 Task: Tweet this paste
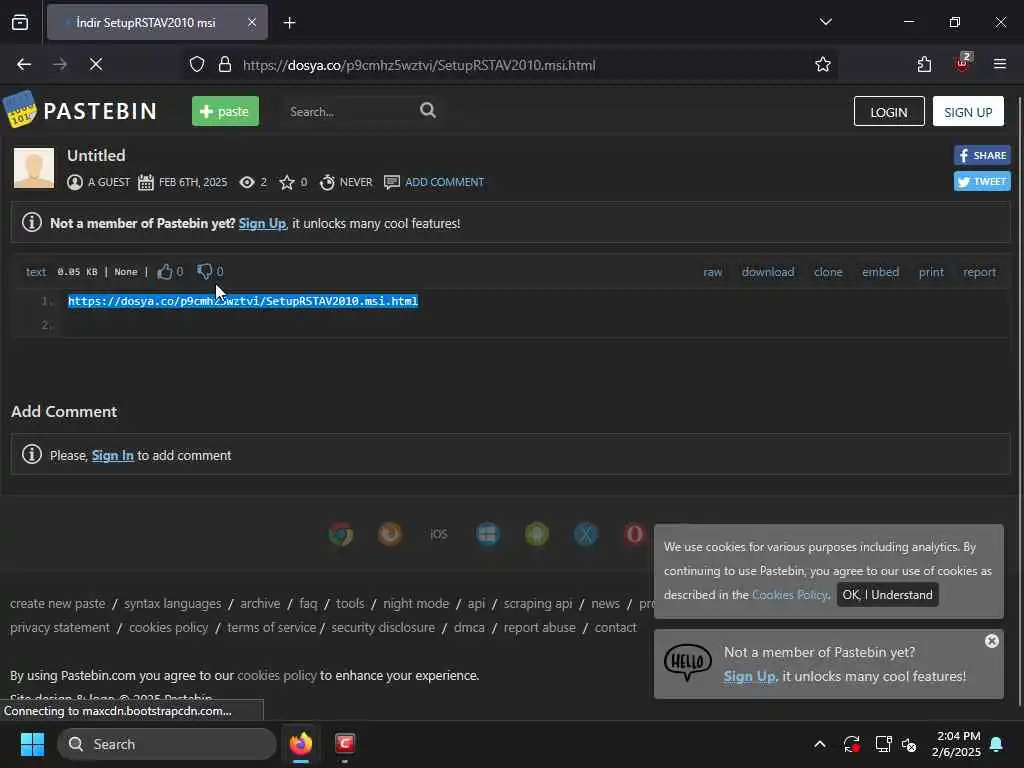click(x=982, y=182)
